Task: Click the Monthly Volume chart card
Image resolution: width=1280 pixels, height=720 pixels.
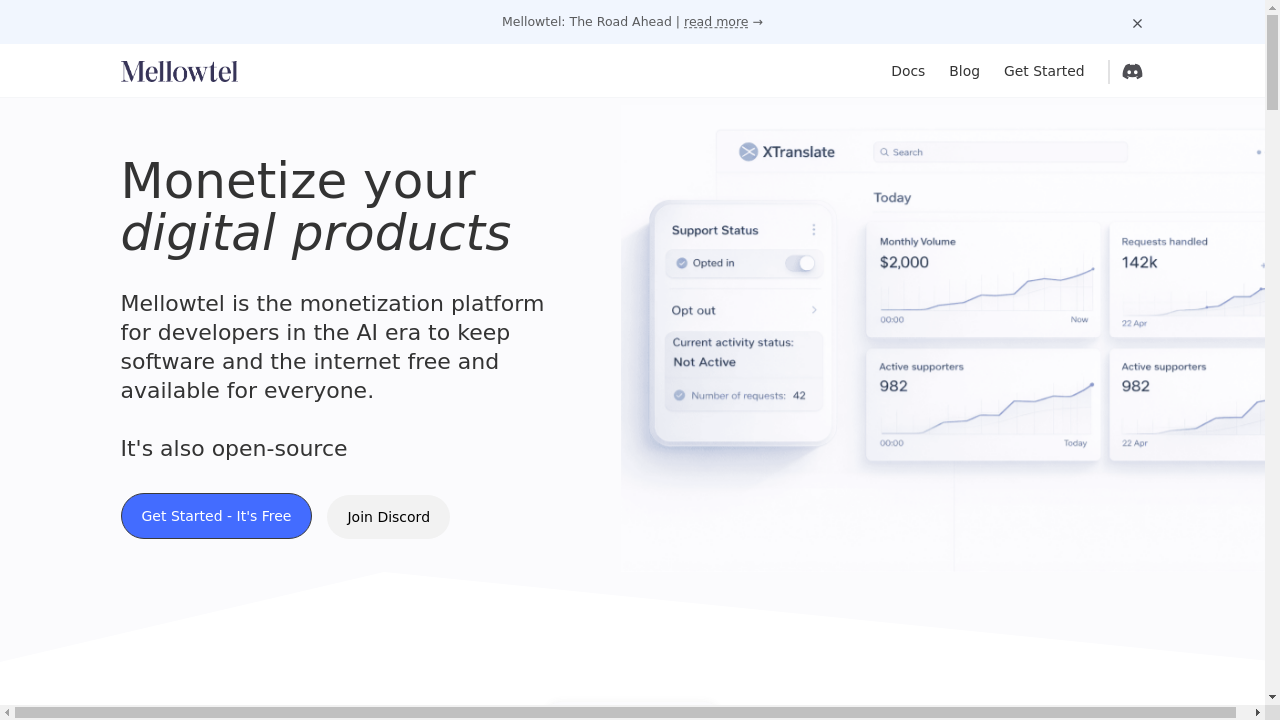Action: tap(983, 280)
